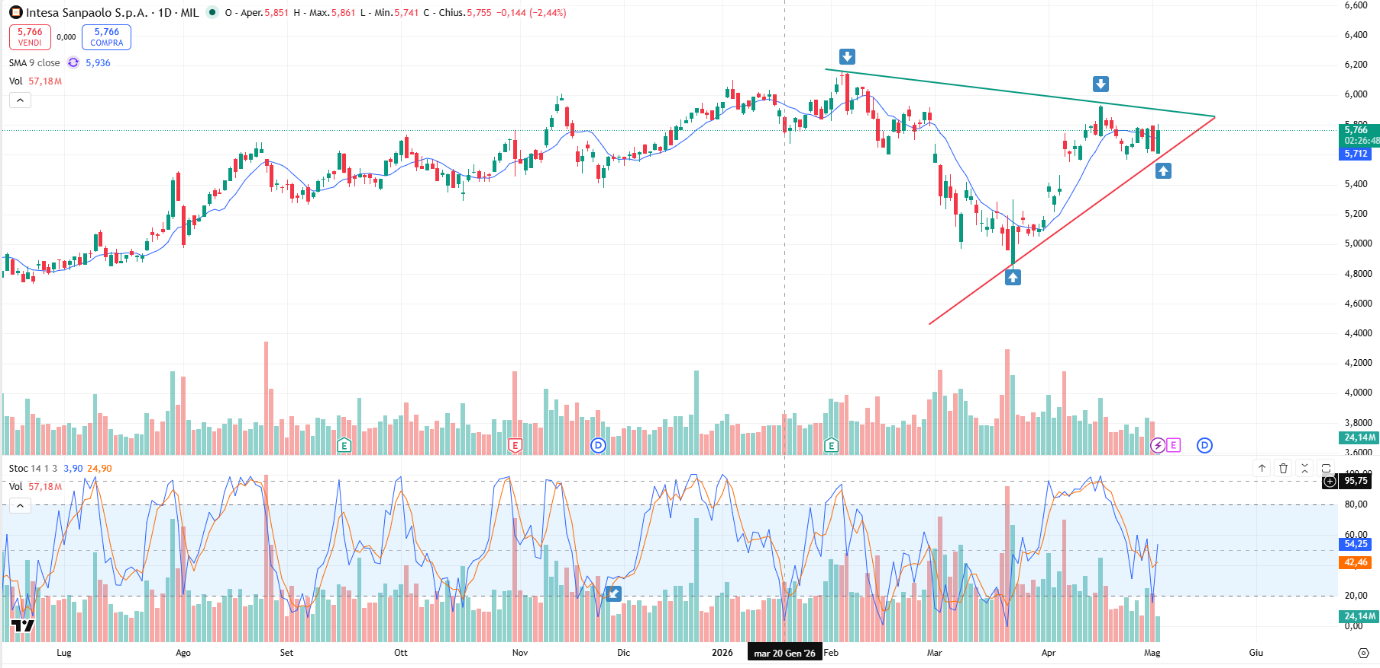Viewport: 1380px width, 668px height.
Task: Click the mar 20 Gen '26 date label
Action: coord(785,653)
